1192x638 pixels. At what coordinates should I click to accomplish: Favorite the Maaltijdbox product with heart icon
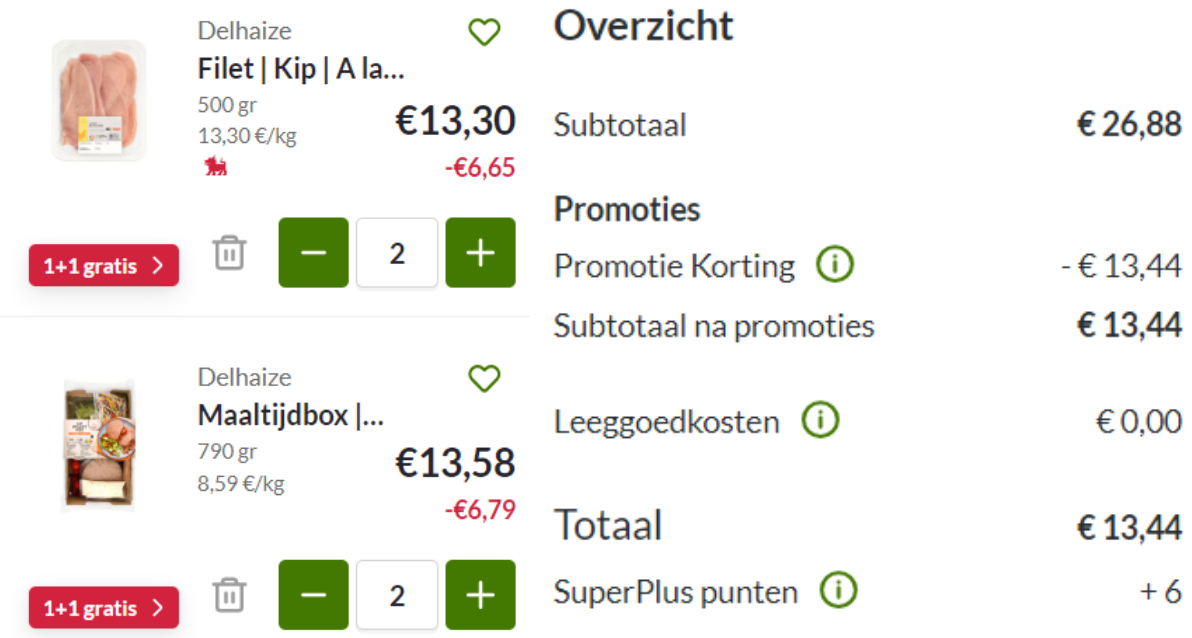click(483, 378)
